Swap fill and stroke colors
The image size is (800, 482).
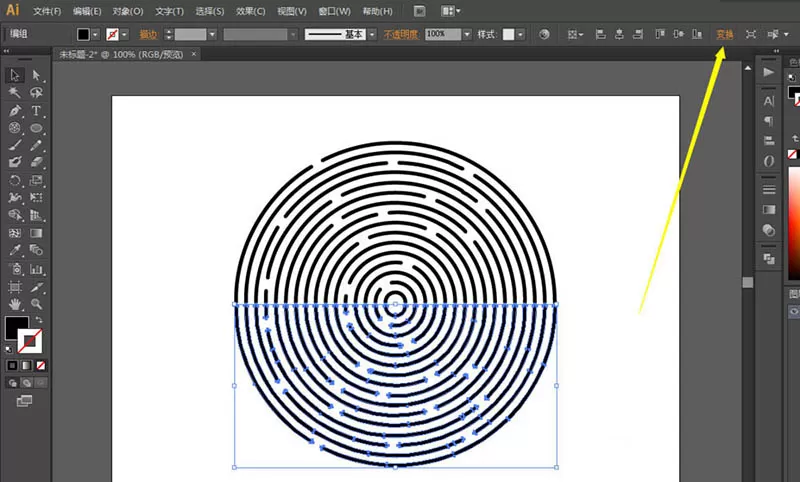tap(39, 320)
